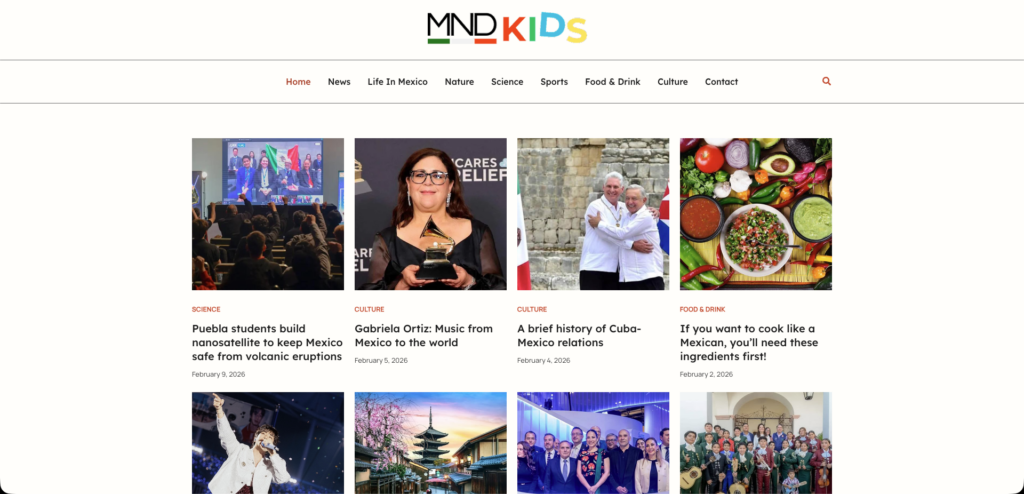The image size is (1024, 494).
Task: Click the MND Kids logo
Action: 507,28
